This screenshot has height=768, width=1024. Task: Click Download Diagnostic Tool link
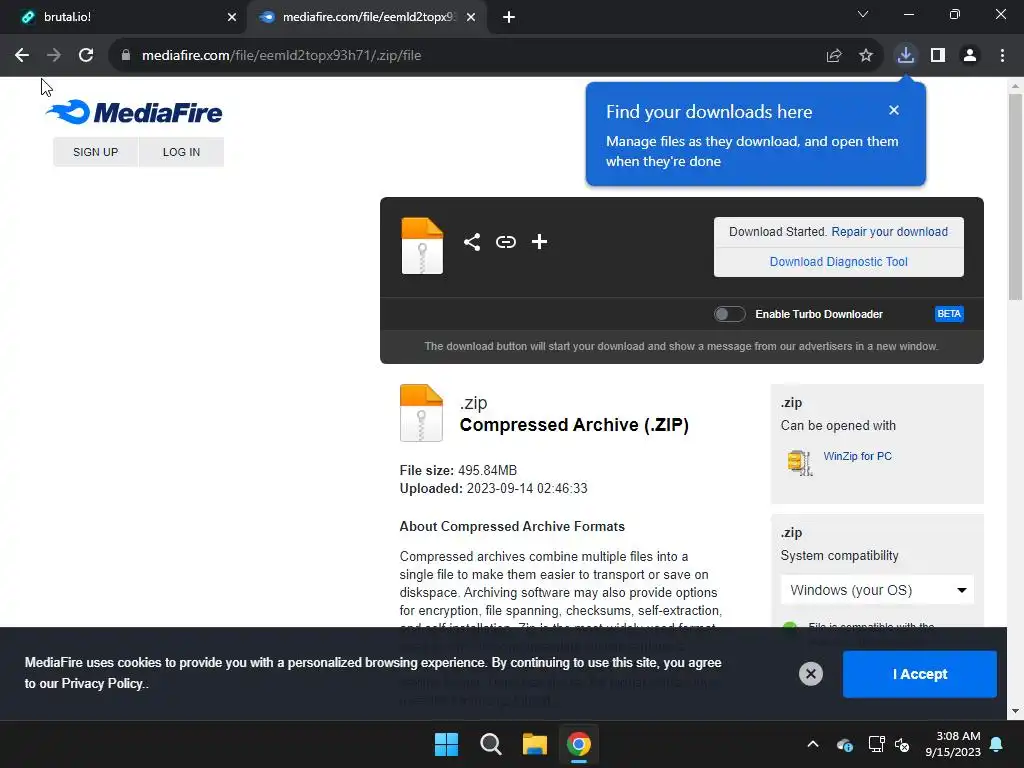coord(839,262)
